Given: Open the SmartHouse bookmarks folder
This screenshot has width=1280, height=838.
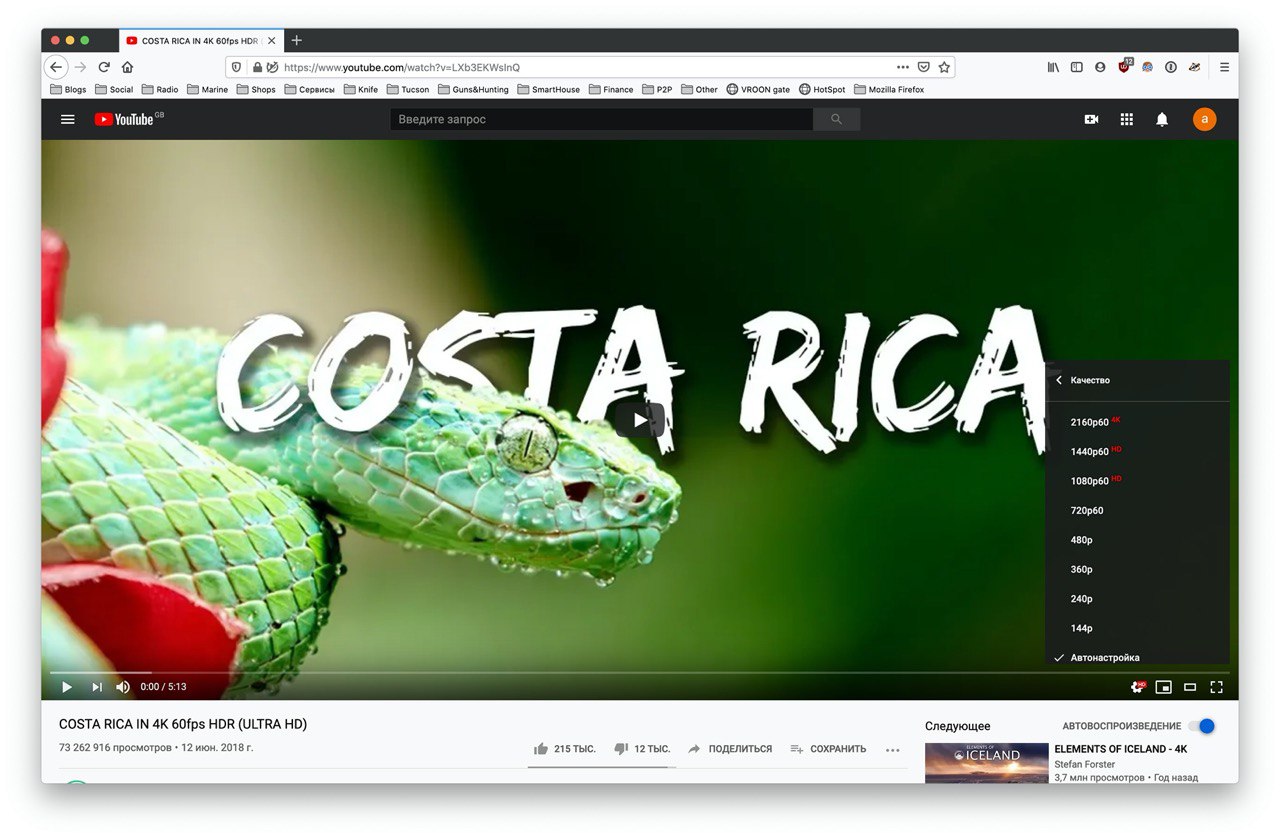Looking at the screenshot, I should tap(549, 89).
